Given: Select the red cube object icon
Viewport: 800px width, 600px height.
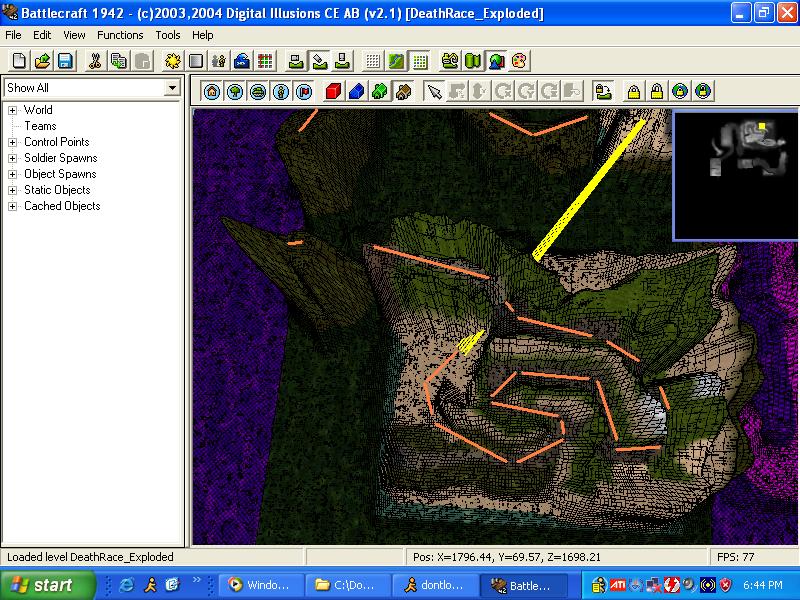Looking at the screenshot, I should click(333, 92).
